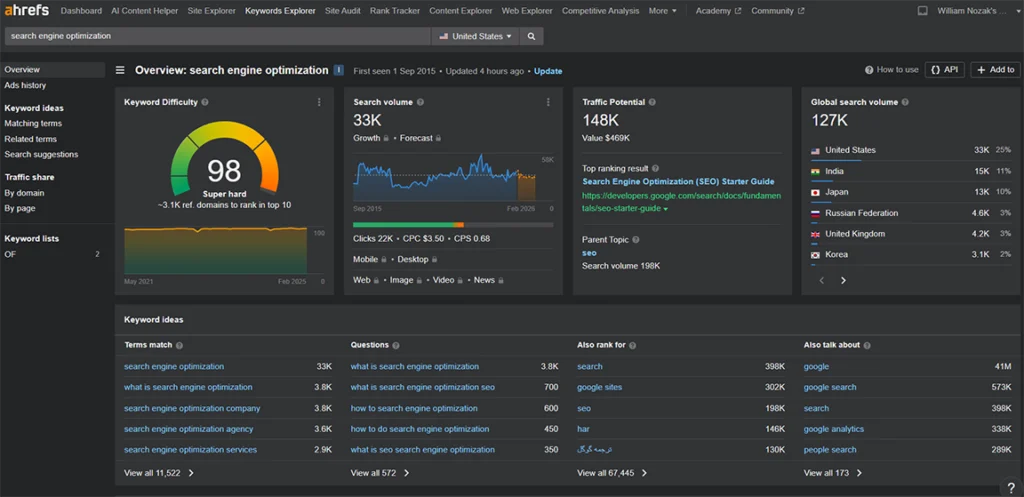The width and height of the screenshot is (1024, 497).
Task: Open Academy external link
Action: (718, 11)
